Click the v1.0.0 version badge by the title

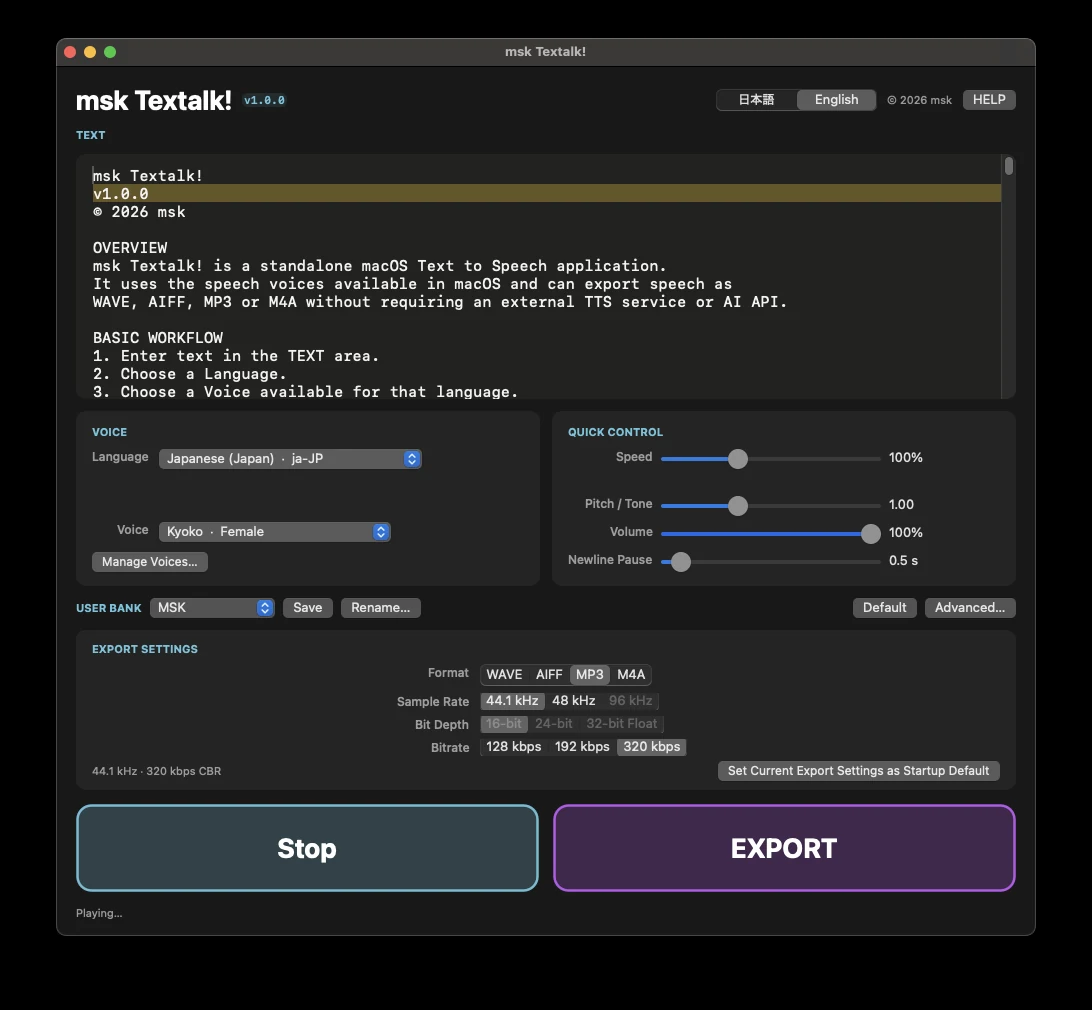pyautogui.click(x=264, y=100)
